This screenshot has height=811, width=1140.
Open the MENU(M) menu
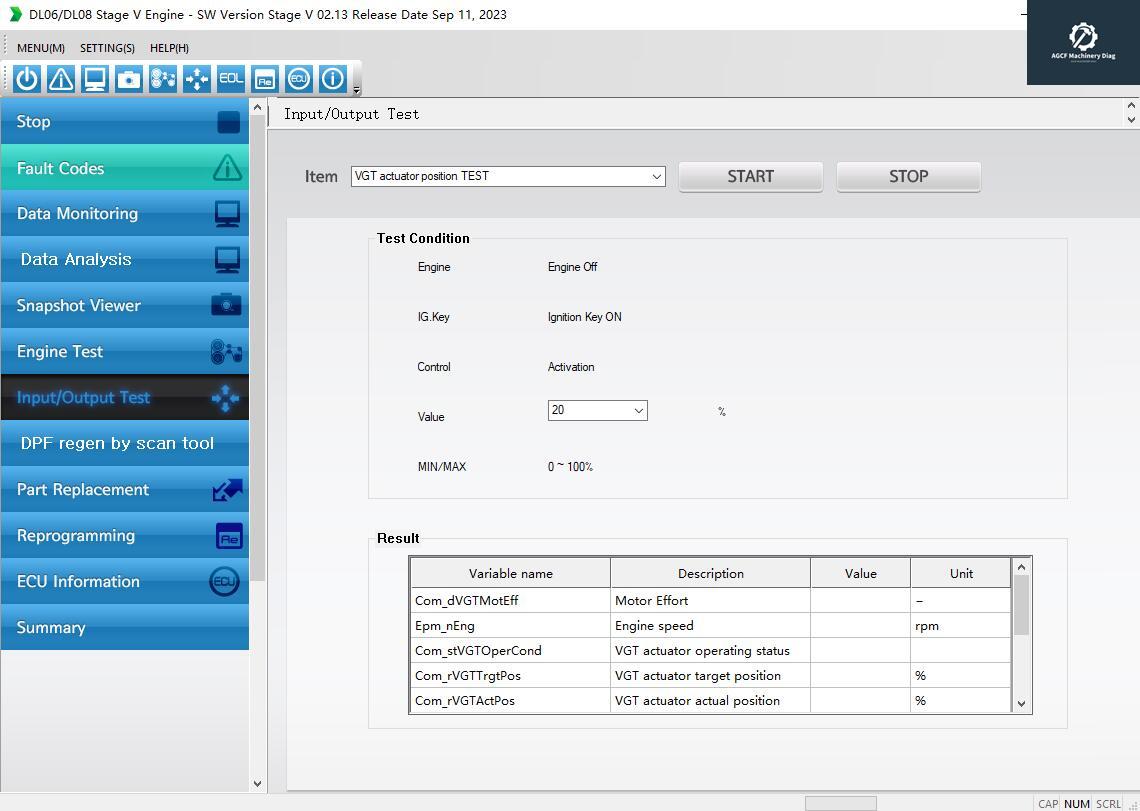[x=41, y=48]
